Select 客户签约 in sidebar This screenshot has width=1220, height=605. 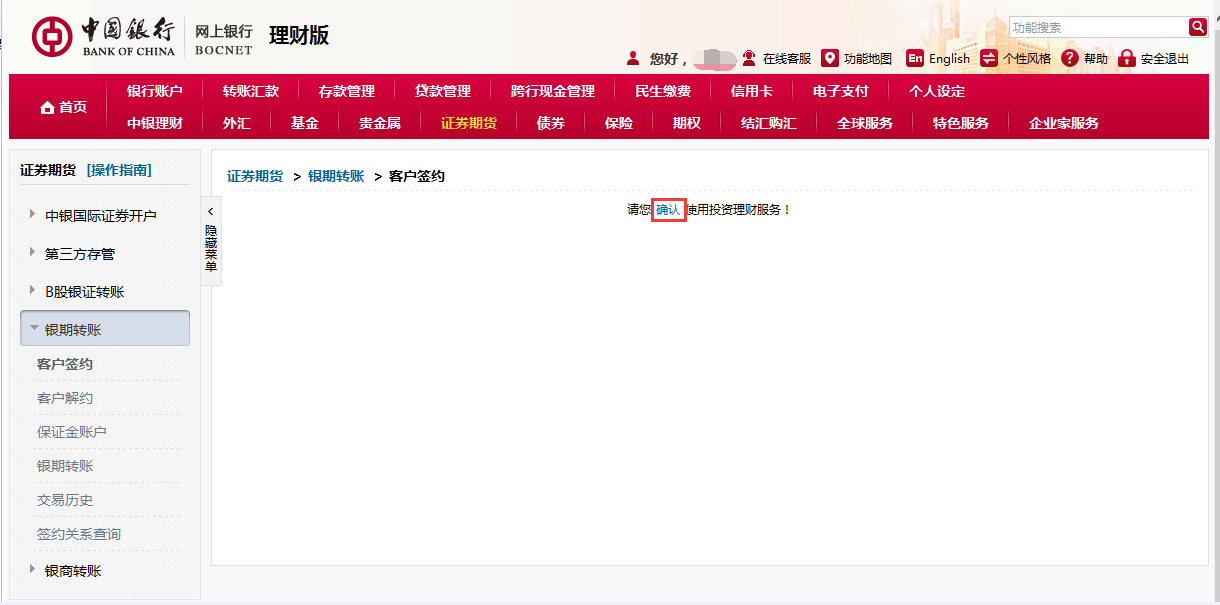click(65, 364)
